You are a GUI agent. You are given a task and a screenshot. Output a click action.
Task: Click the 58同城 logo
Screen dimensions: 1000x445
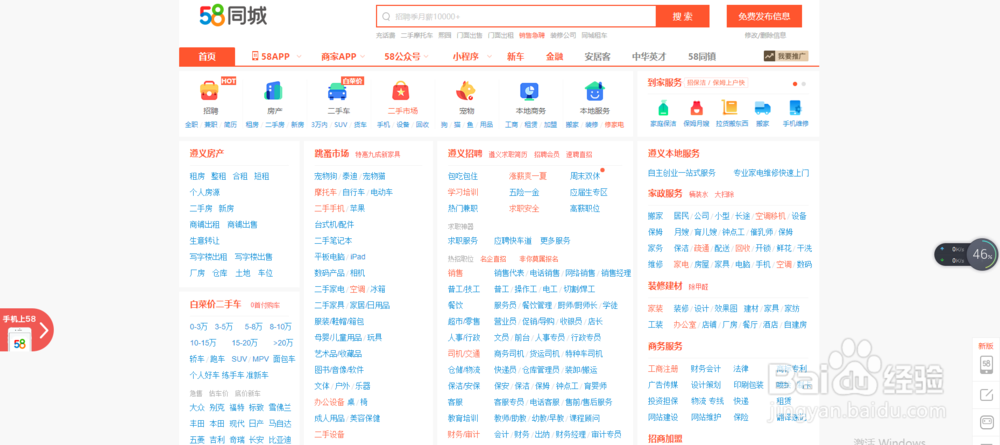click(233, 15)
